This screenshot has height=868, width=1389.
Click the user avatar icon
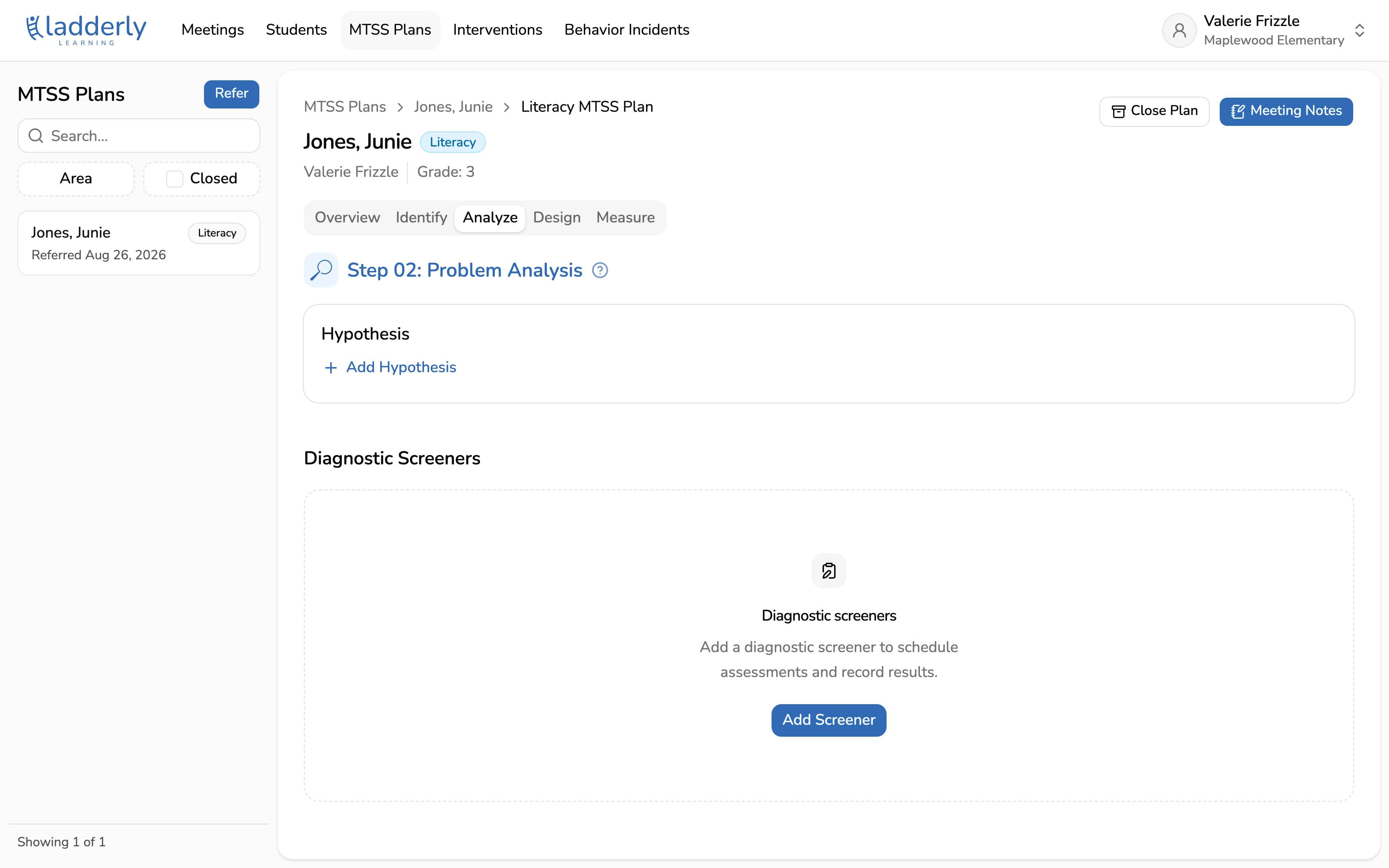[x=1179, y=30]
